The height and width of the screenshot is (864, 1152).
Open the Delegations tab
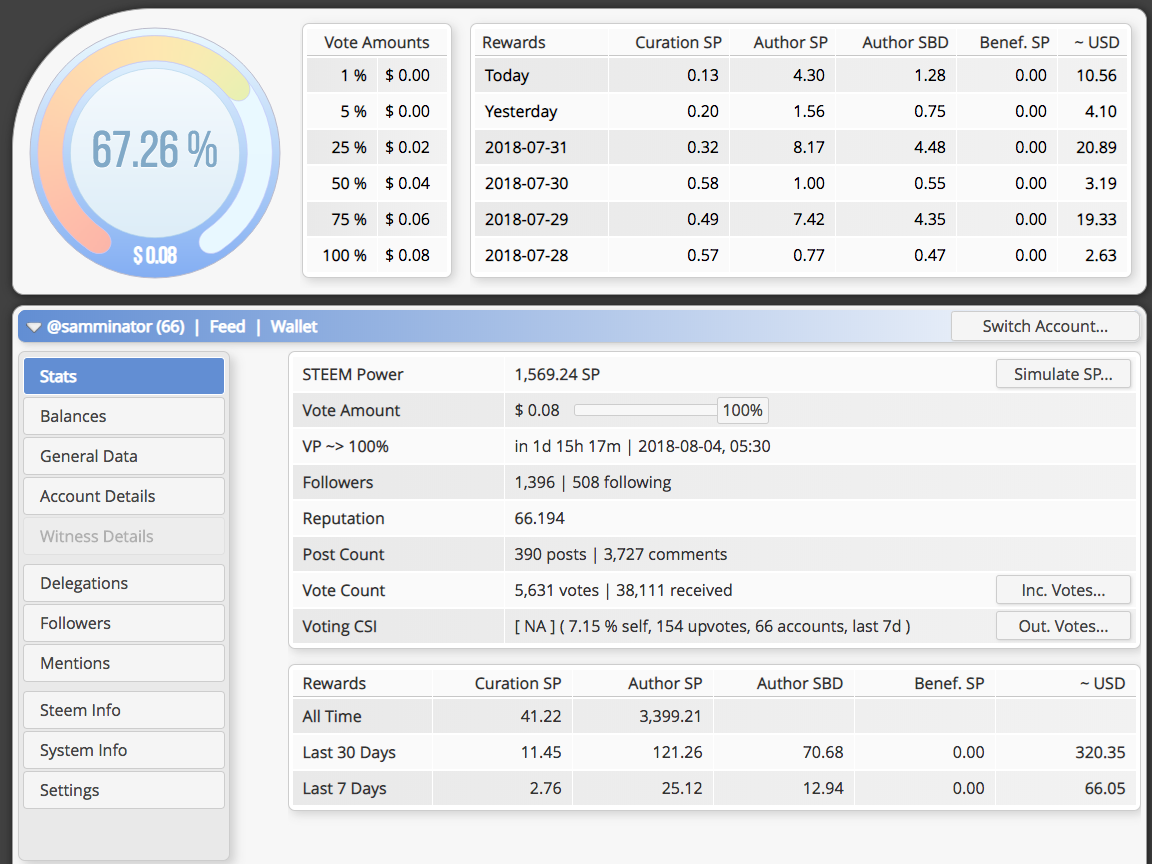point(124,583)
